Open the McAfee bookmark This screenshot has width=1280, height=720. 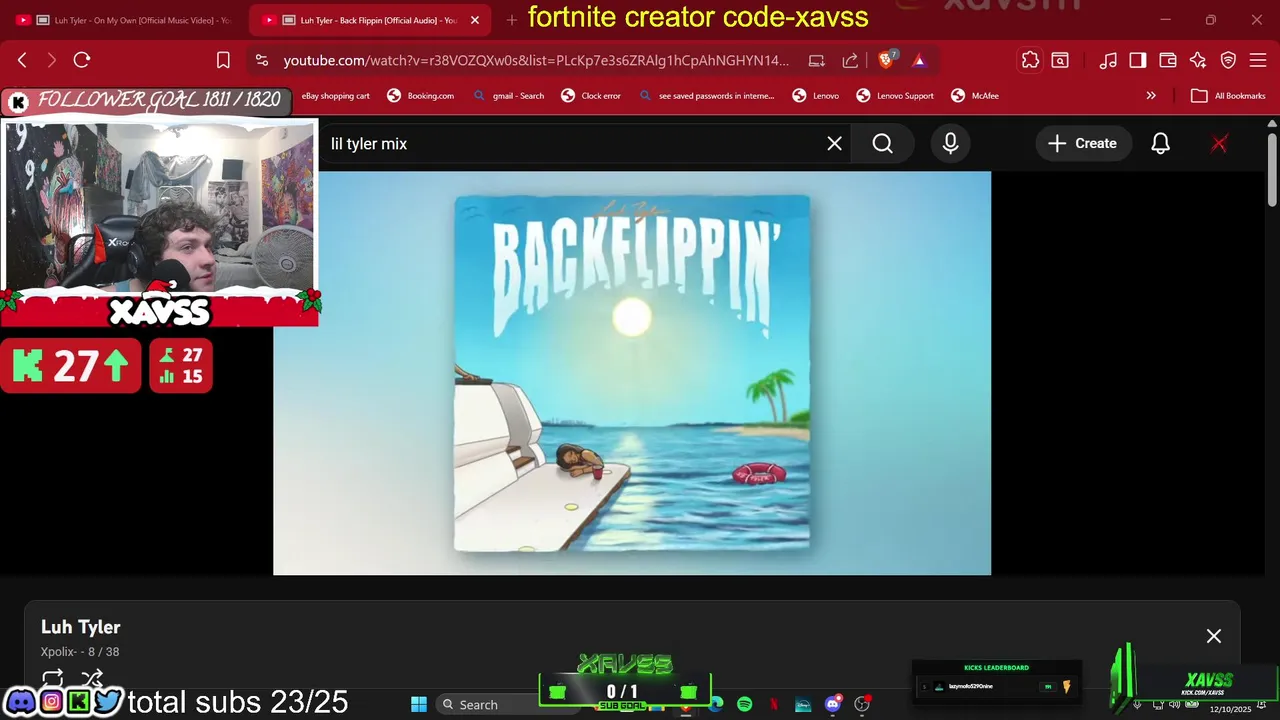(x=974, y=96)
